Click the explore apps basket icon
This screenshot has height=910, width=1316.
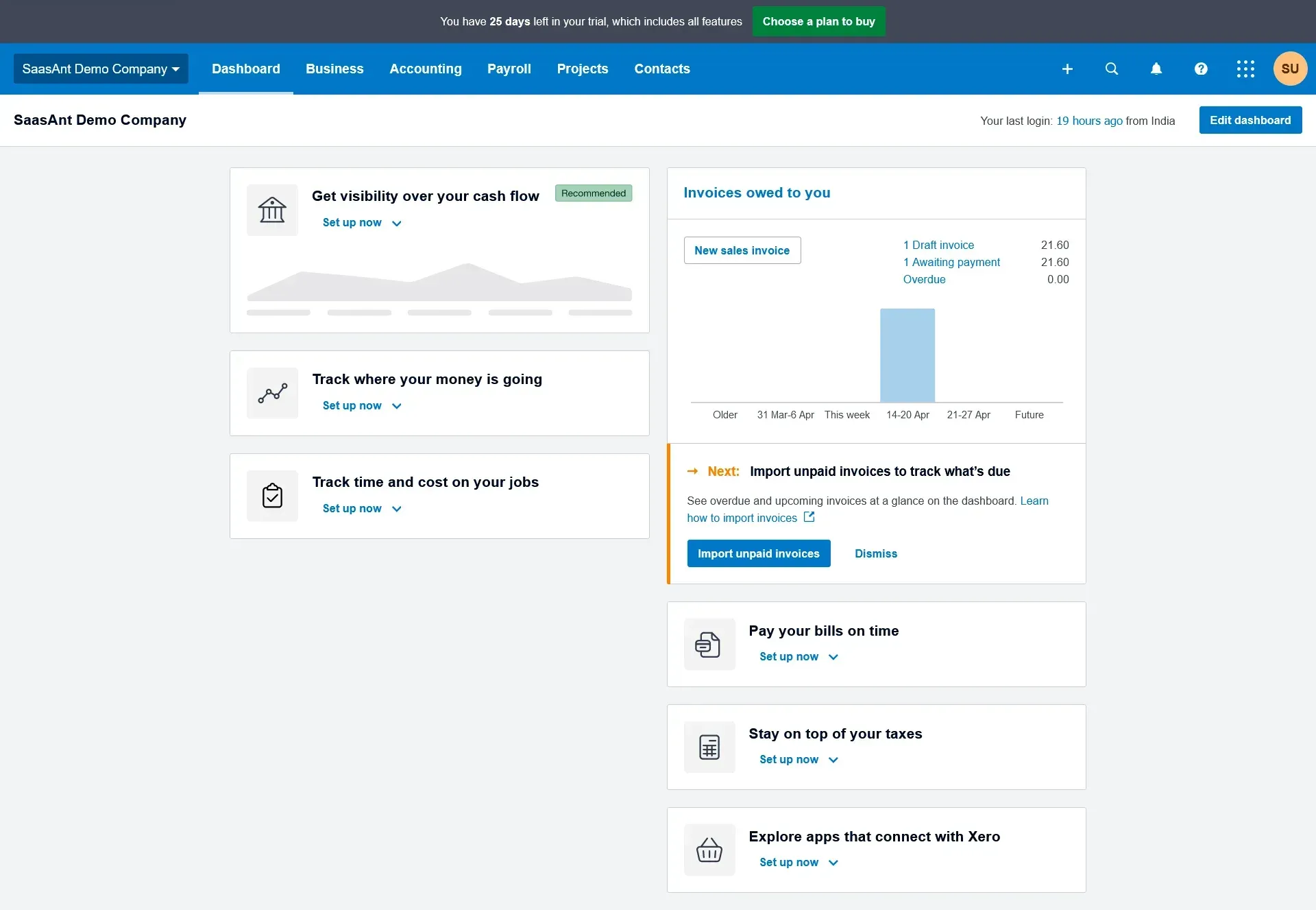(708, 848)
